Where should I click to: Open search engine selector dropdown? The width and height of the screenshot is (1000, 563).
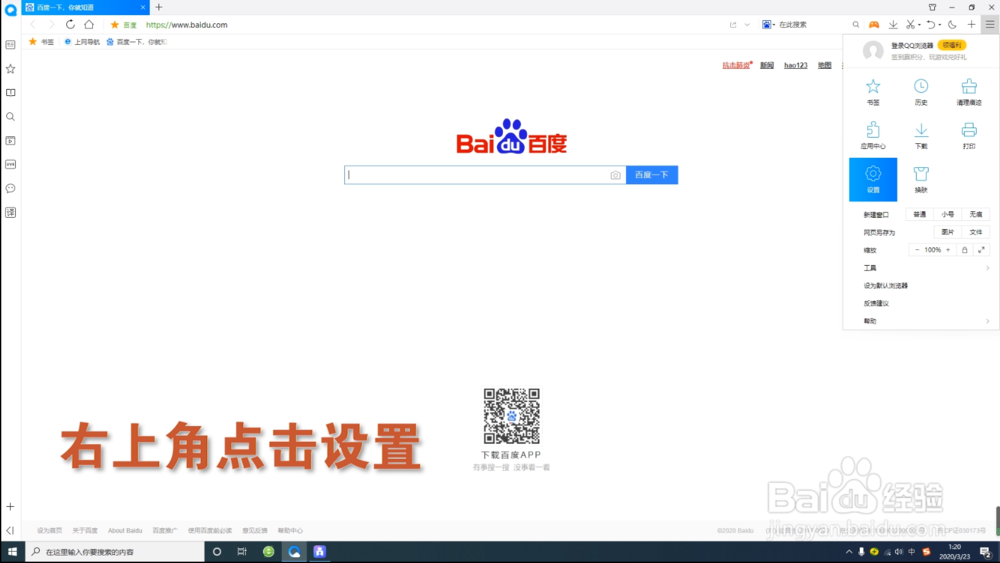(x=768, y=24)
